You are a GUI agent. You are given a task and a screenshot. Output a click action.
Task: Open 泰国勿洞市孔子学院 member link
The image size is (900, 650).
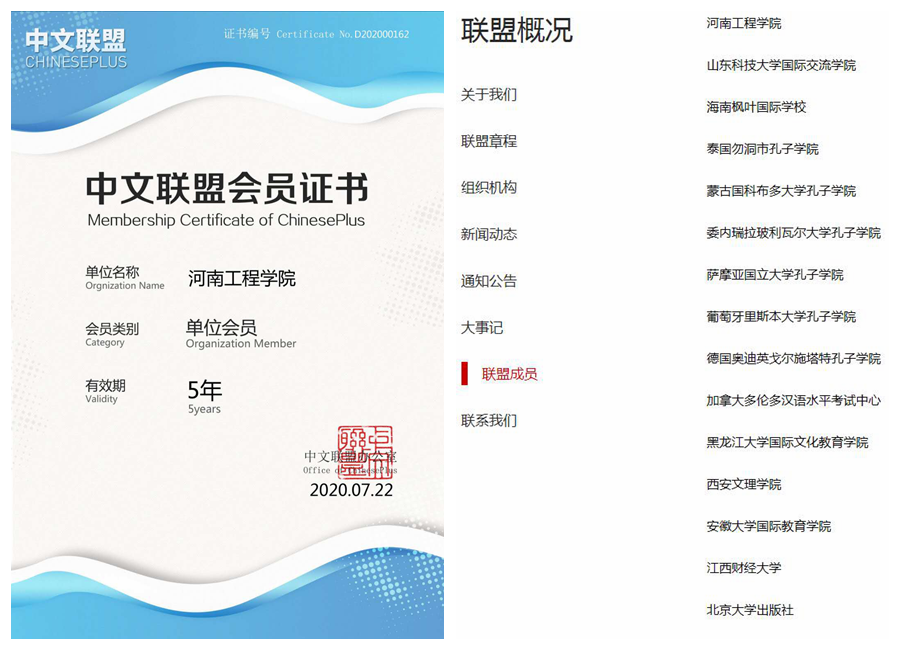click(x=762, y=149)
